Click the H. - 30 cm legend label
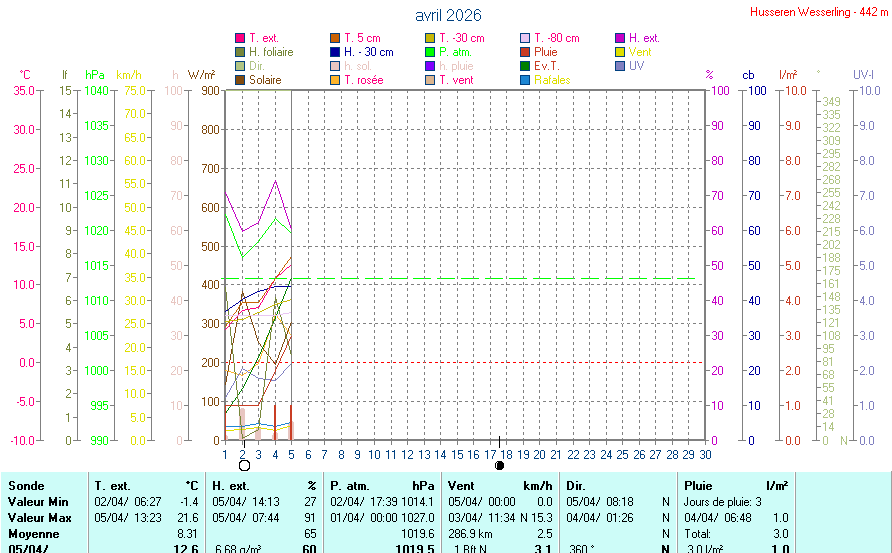This screenshot has width=892, height=553. 368,52
